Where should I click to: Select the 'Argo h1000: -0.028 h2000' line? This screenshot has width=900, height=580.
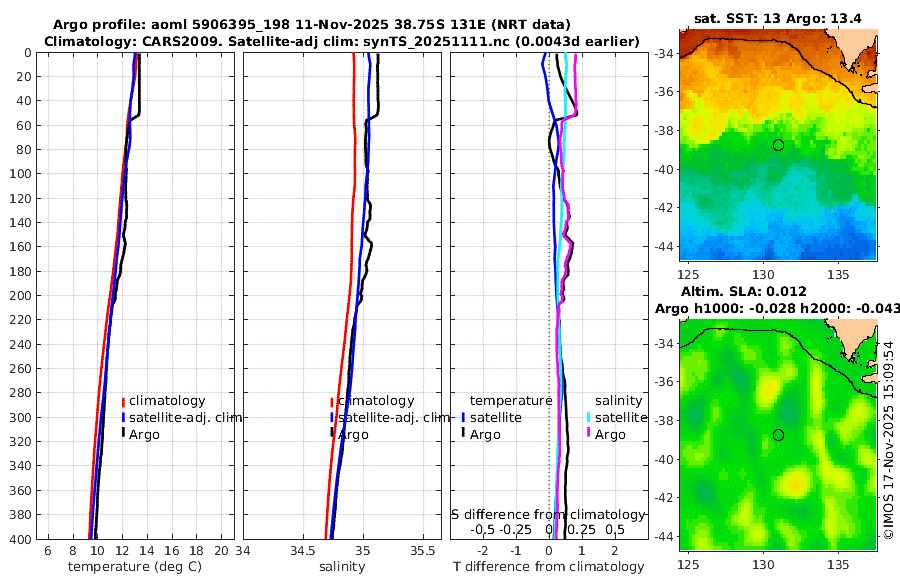778,308
